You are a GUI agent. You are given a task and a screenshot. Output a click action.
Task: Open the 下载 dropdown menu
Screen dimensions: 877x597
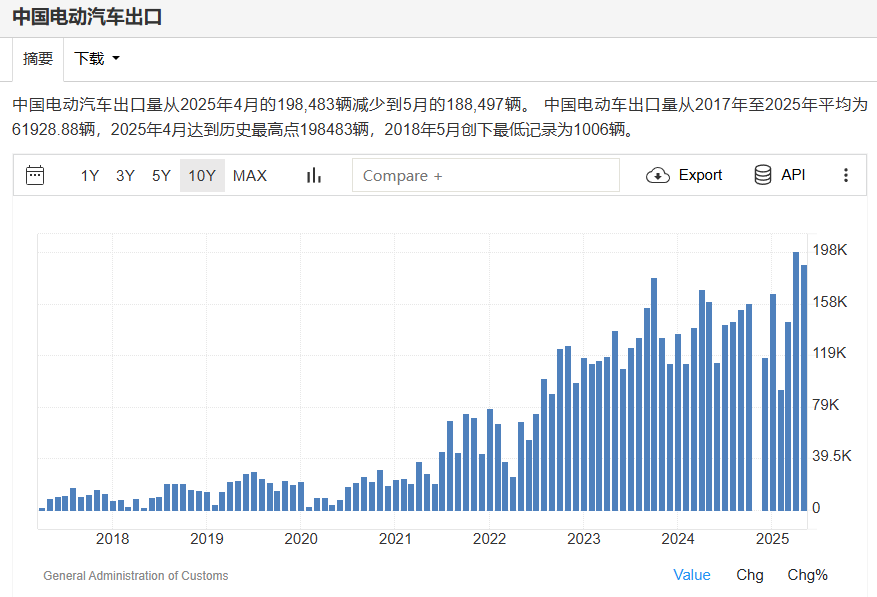pos(97,58)
